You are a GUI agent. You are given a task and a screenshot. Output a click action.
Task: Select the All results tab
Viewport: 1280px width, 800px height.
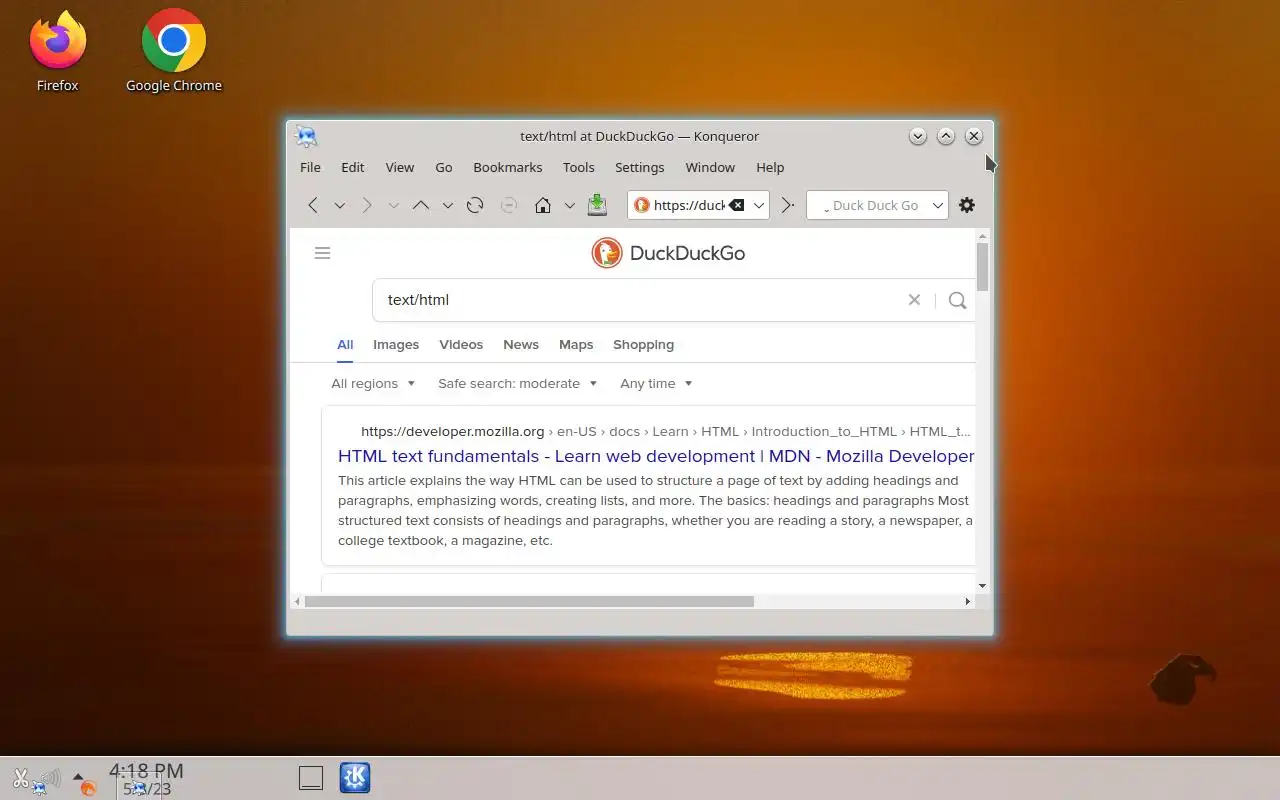tap(345, 344)
